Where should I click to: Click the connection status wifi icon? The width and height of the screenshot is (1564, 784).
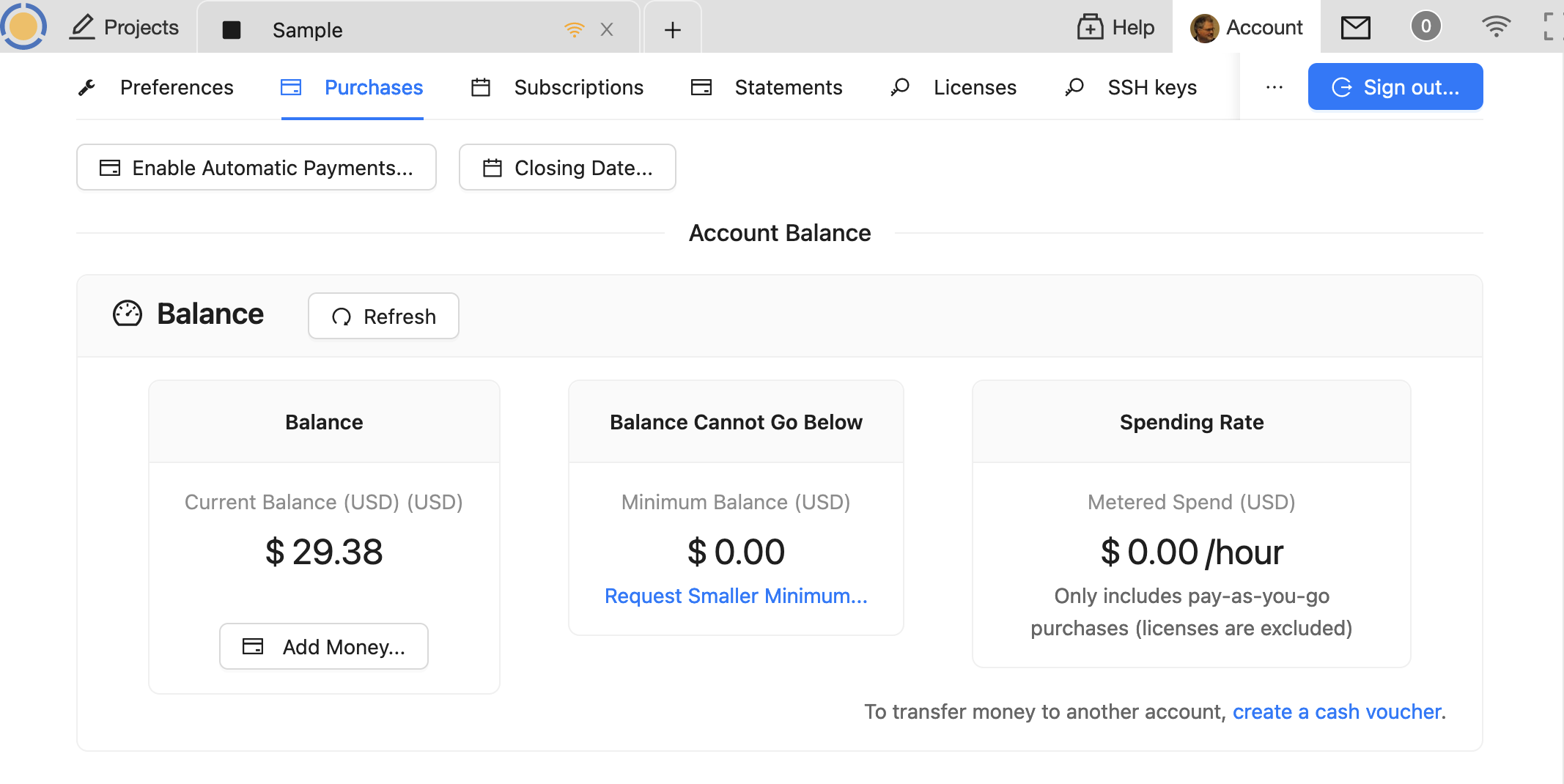[1495, 27]
